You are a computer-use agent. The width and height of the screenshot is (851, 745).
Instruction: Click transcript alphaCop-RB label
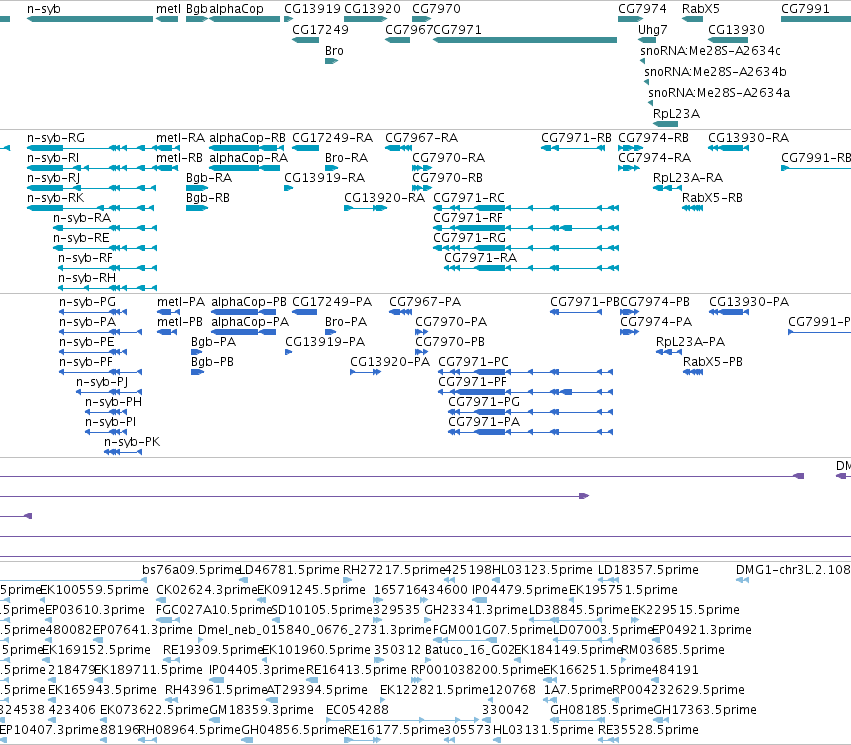(247, 138)
